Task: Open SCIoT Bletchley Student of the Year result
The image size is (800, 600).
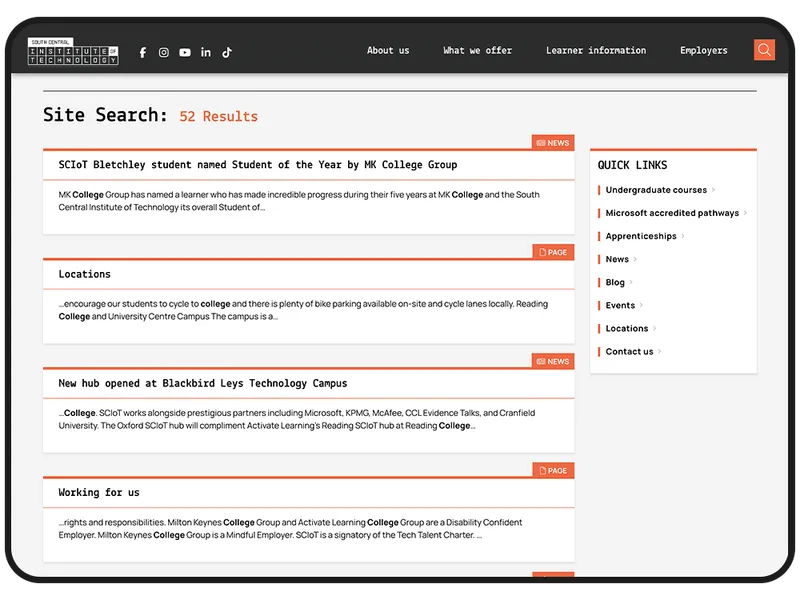Action: pyautogui.click(x=258, y=165)
